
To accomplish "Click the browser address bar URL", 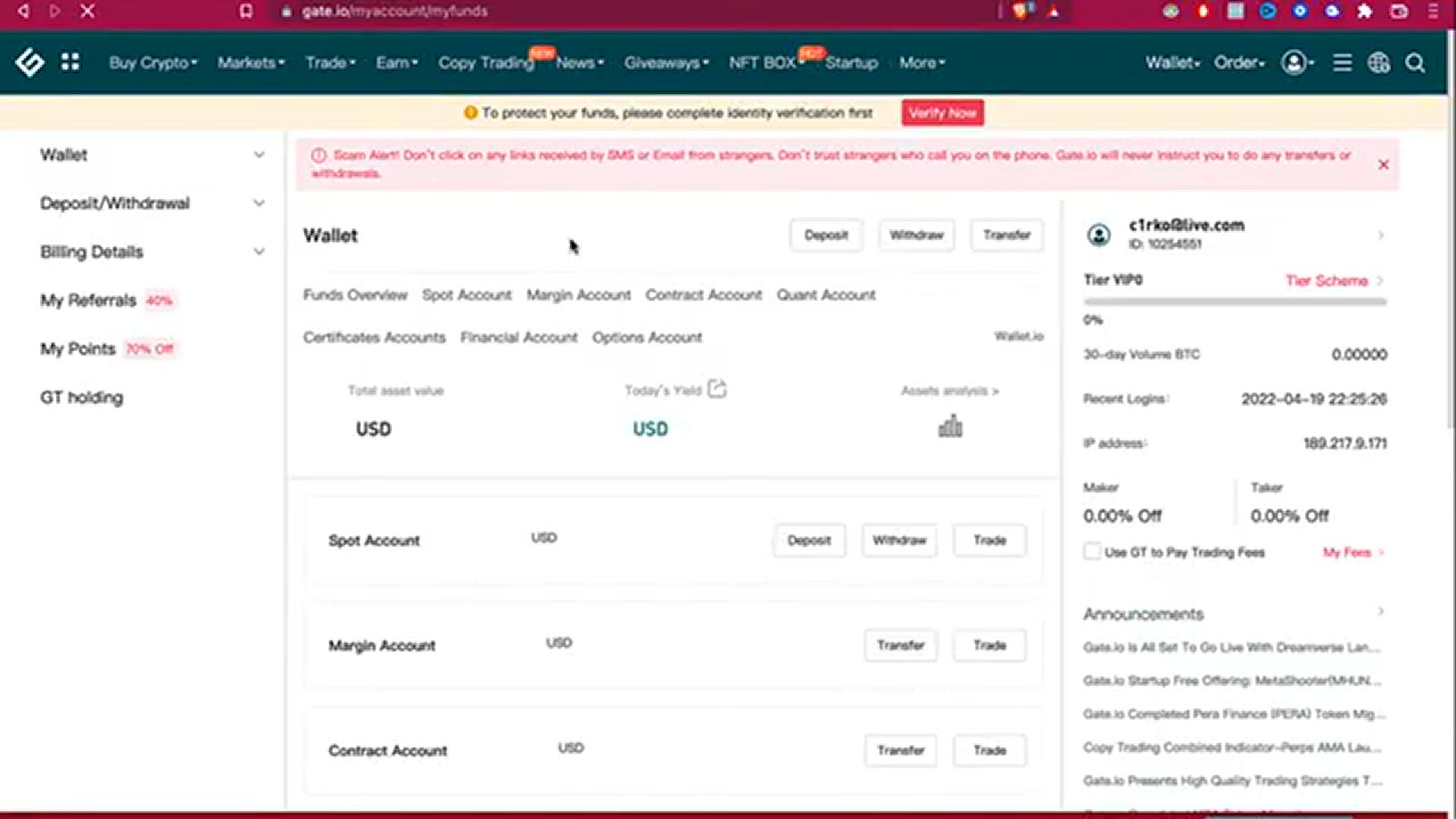I will 394,11.
